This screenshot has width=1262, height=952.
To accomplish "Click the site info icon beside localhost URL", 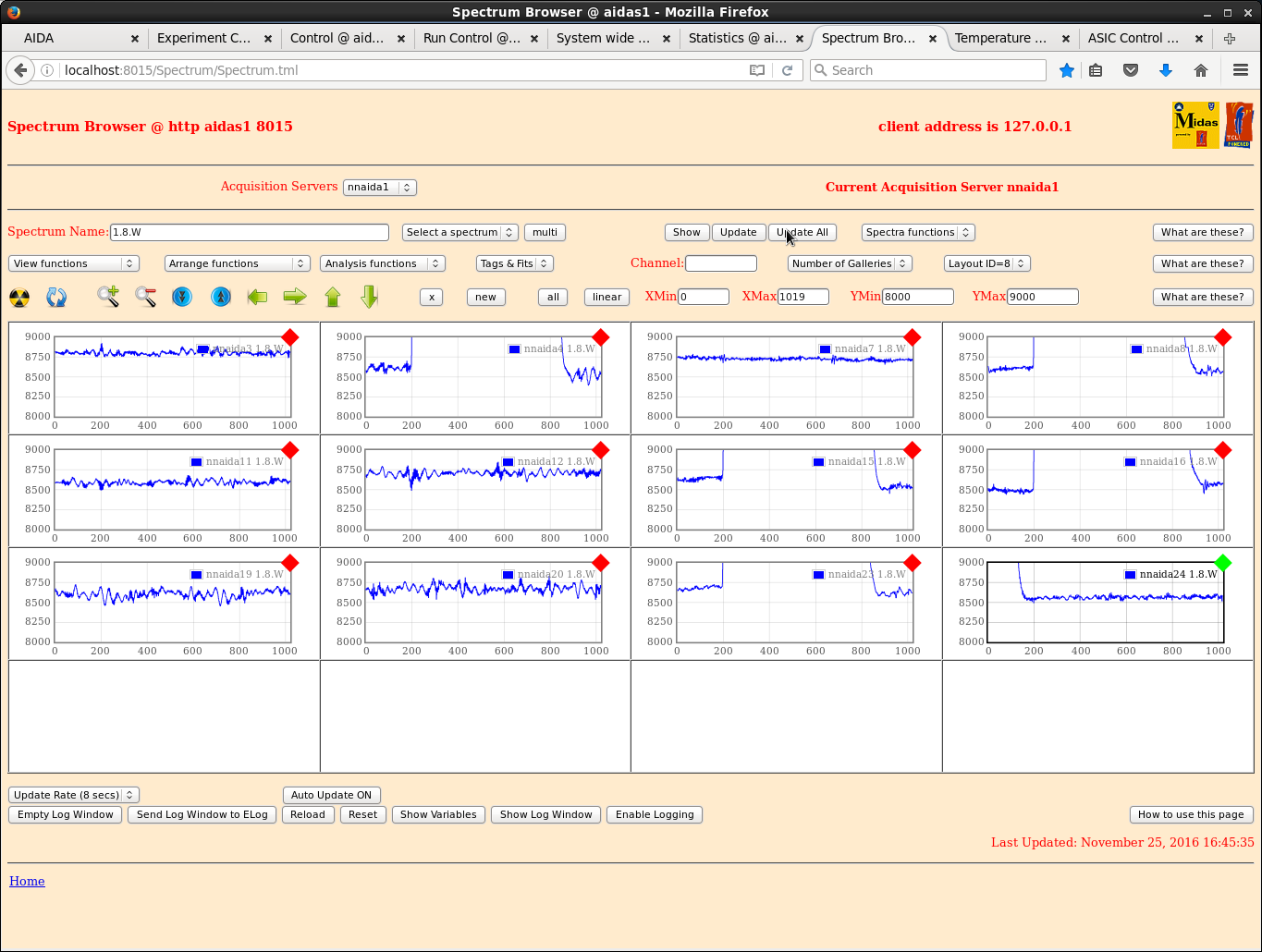I will (47, 70).
